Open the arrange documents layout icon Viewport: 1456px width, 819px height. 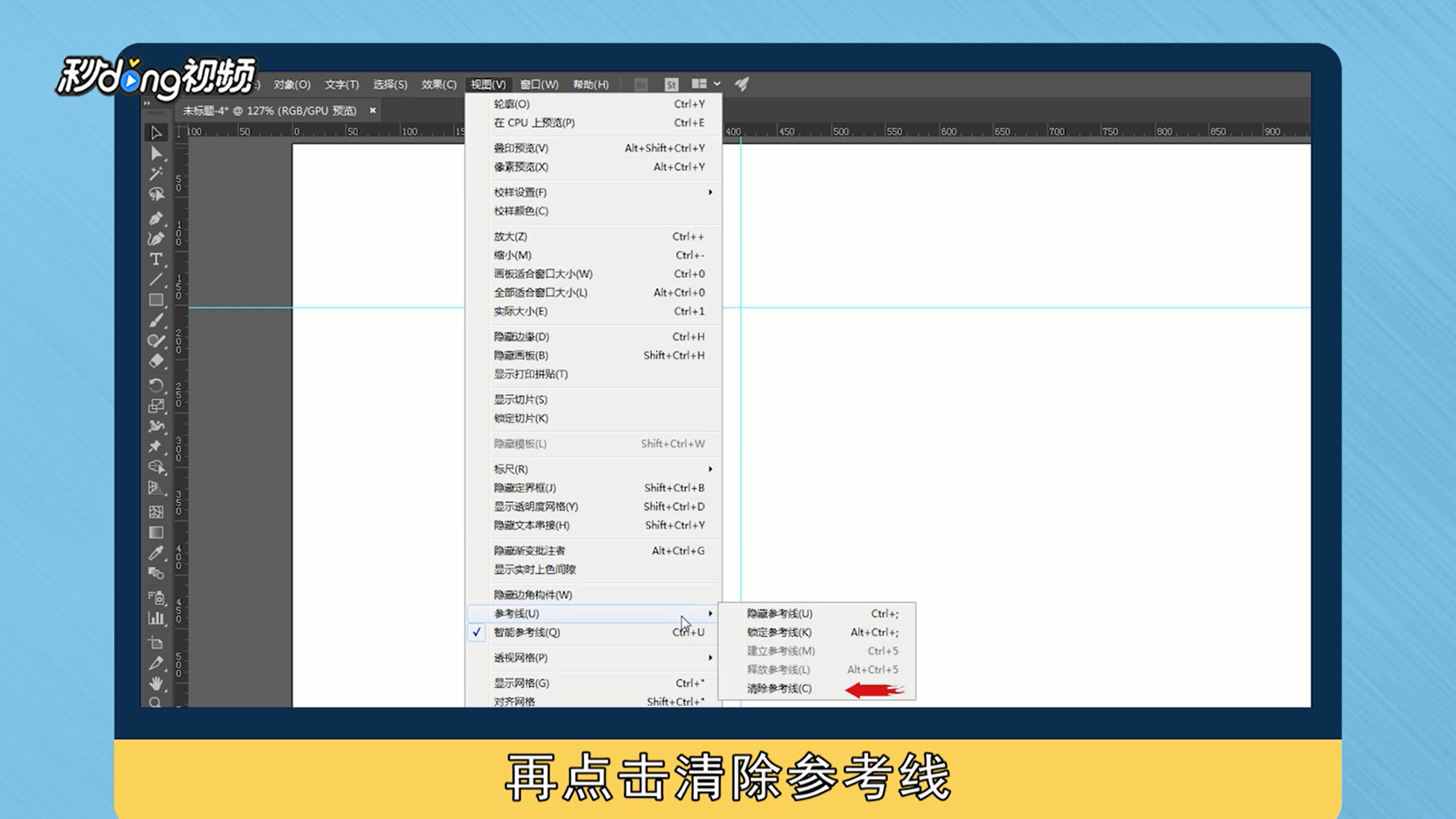tap(705, 84)
